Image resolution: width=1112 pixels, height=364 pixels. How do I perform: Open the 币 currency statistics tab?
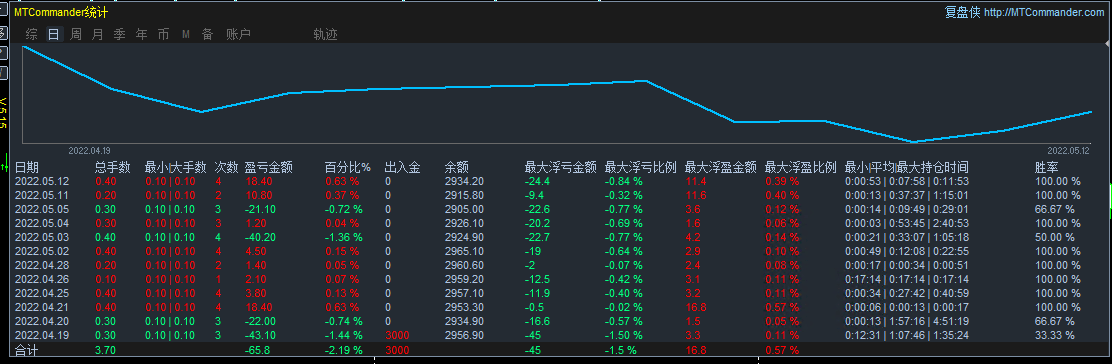pyautogui.click(x=164, y=34)
